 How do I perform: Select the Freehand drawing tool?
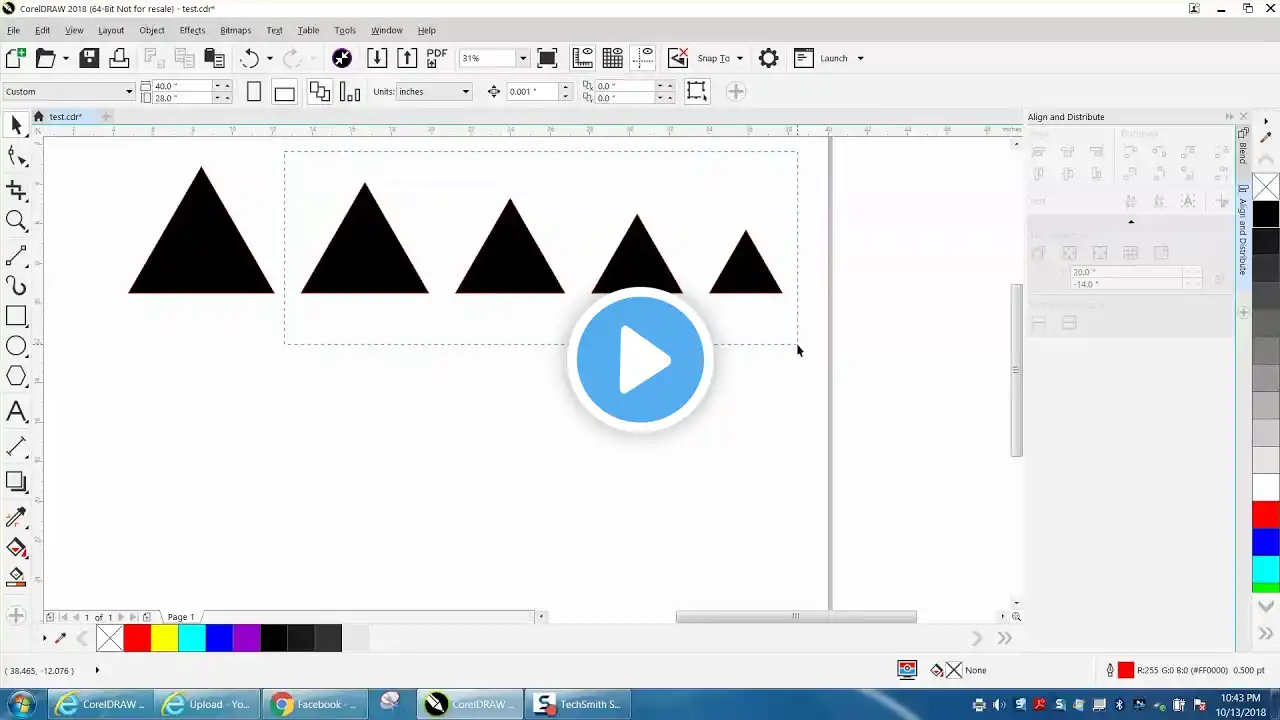click(16, 257)
